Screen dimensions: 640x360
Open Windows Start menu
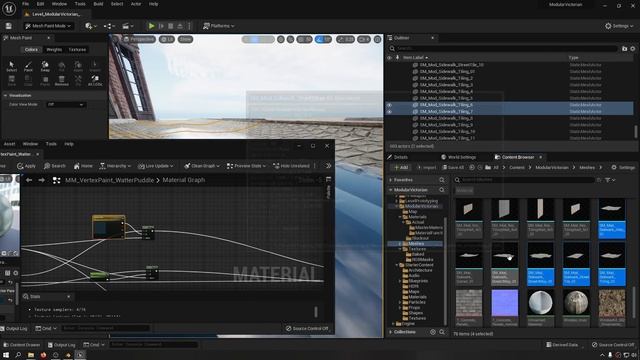(x=6, y=355)
